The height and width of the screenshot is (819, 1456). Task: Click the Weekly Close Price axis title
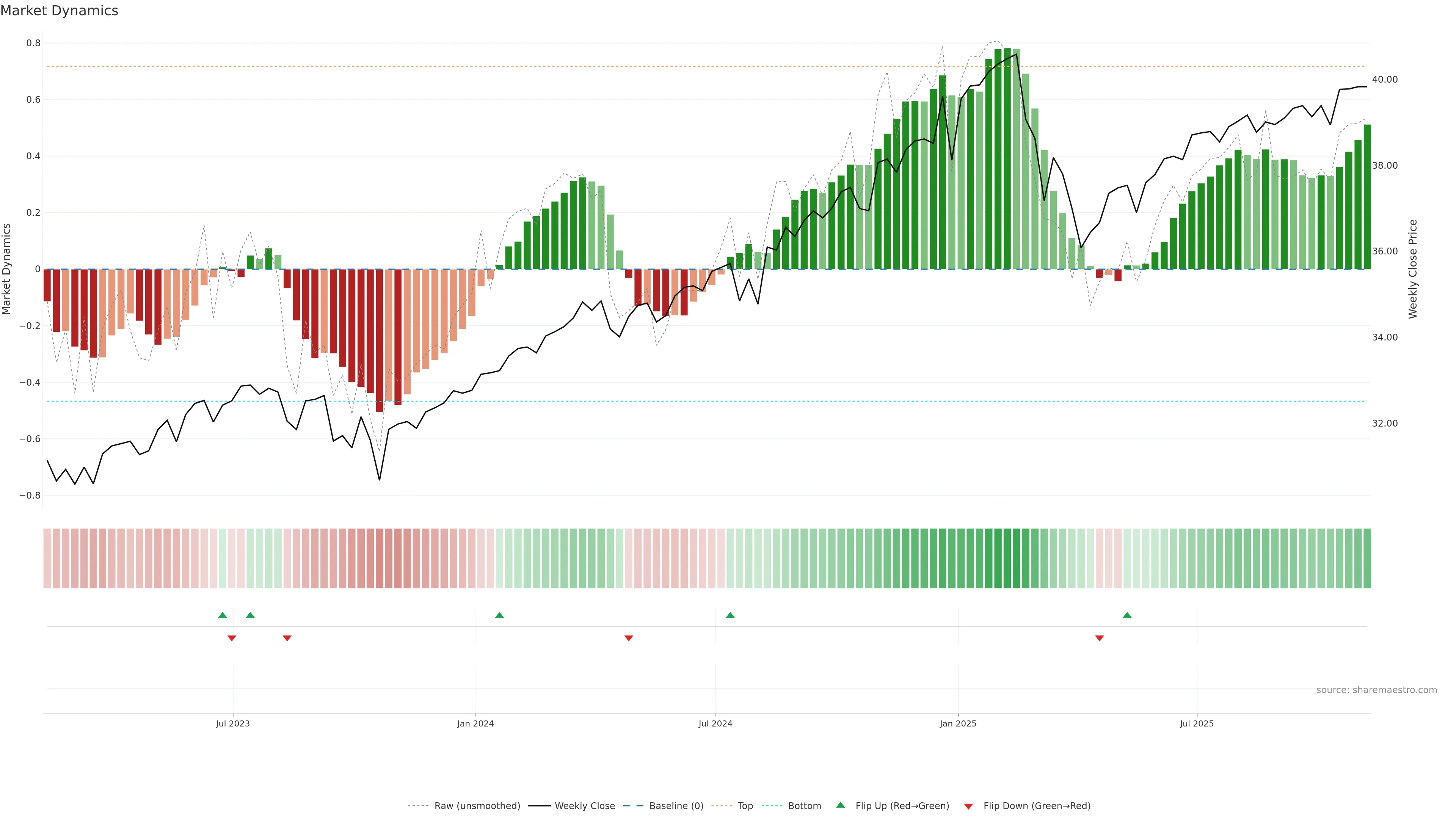[1412, 269]
